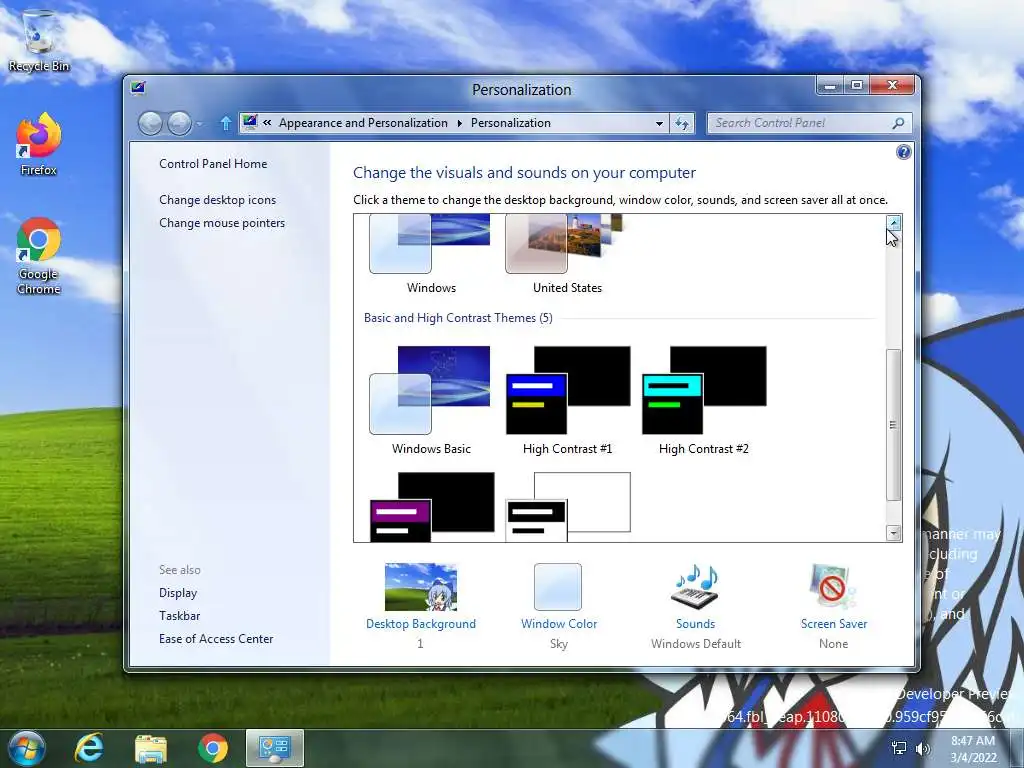Expand the address bar history dropdown
The width and height of the screenshot is (1024, 768).
point(660,123)
